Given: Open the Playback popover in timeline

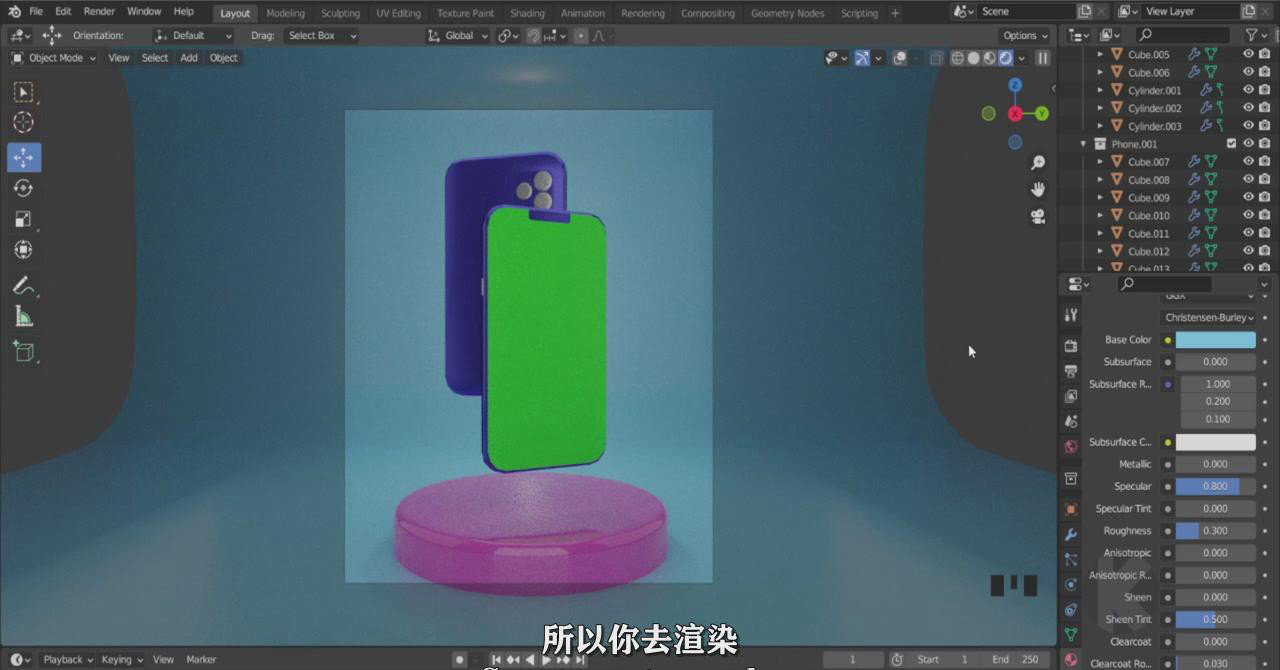Looking at the screenshot, I should coord(67,659).
